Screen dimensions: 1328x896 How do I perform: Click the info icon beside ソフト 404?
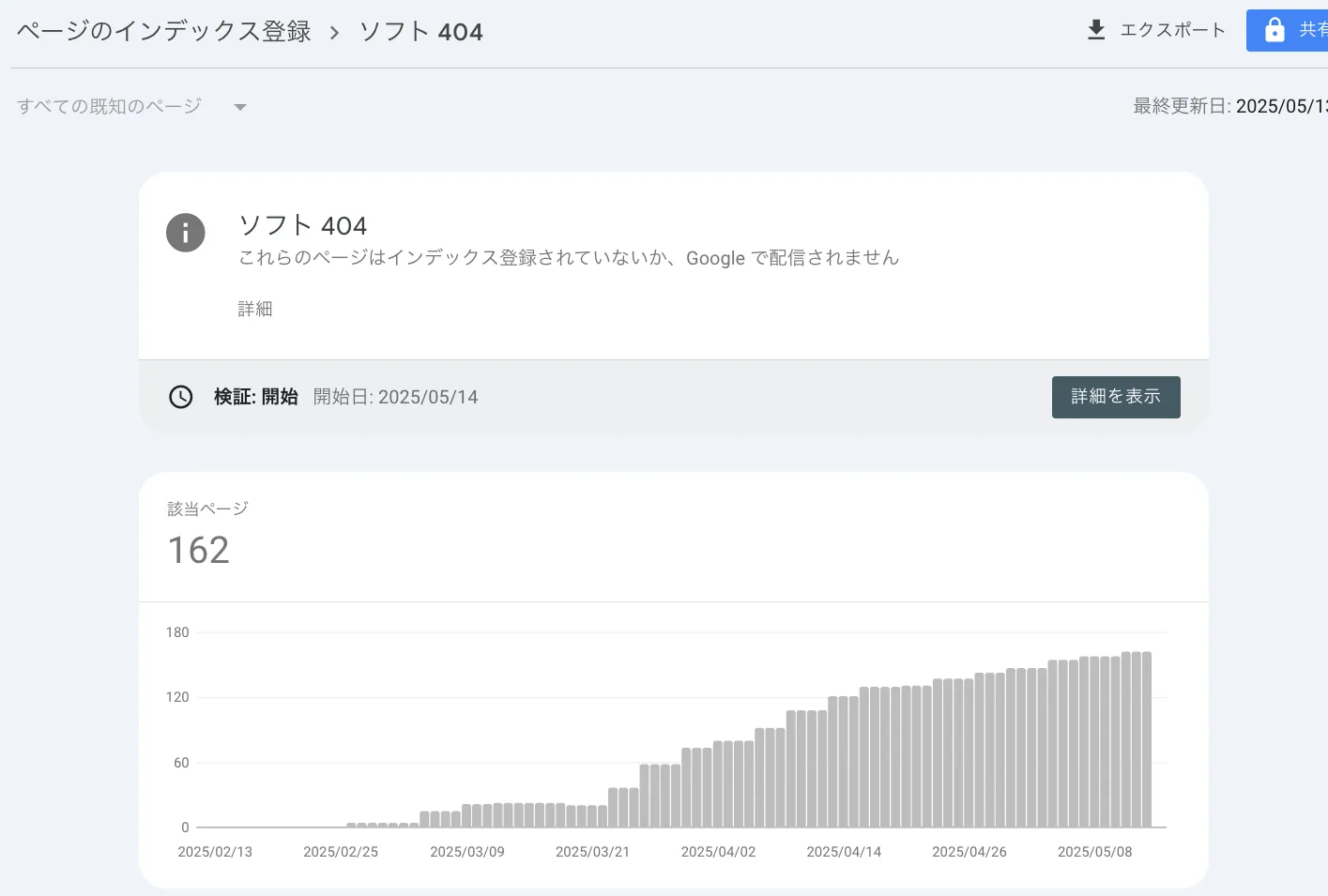pos(185,233)
